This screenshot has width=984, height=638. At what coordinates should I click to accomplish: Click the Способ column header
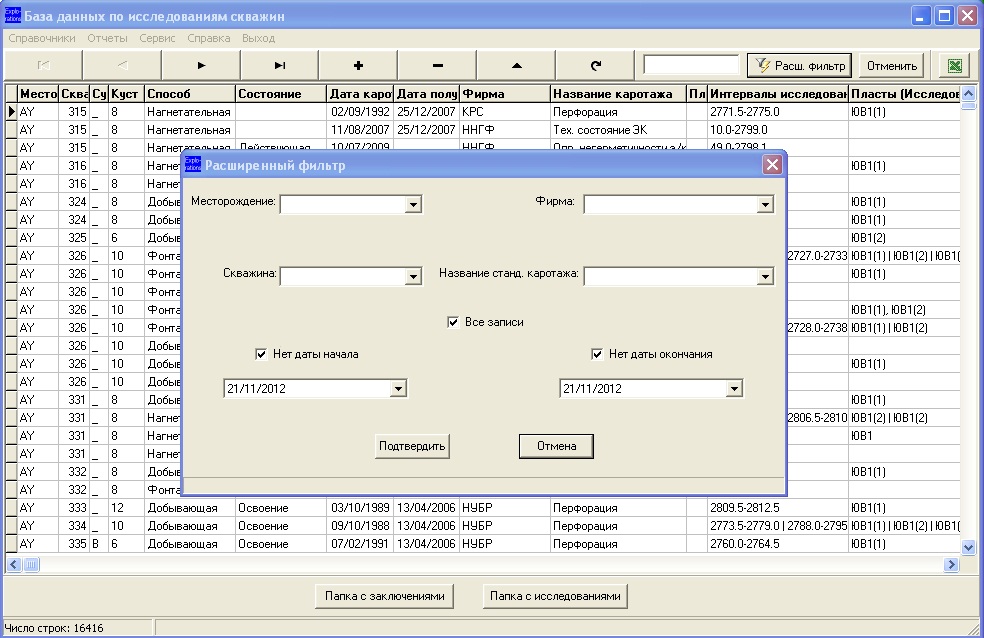tap(190, 94)
